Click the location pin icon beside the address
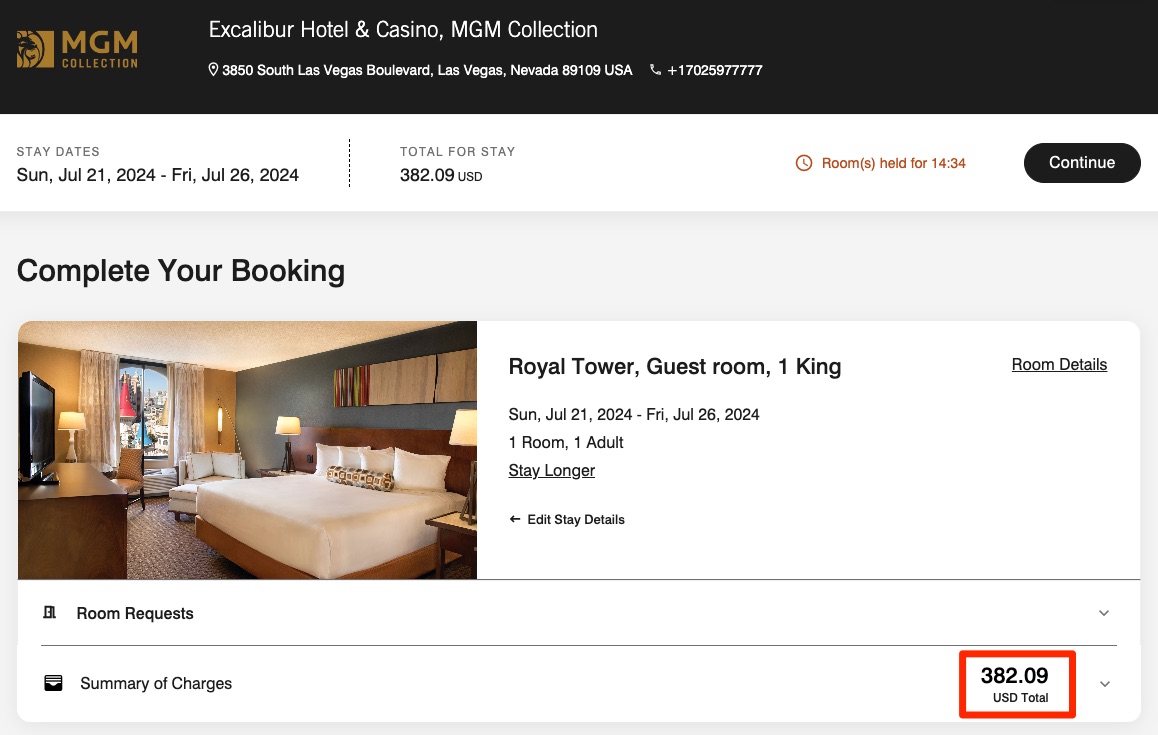Viewport: 1158px width, 735px height. point(212,70)
